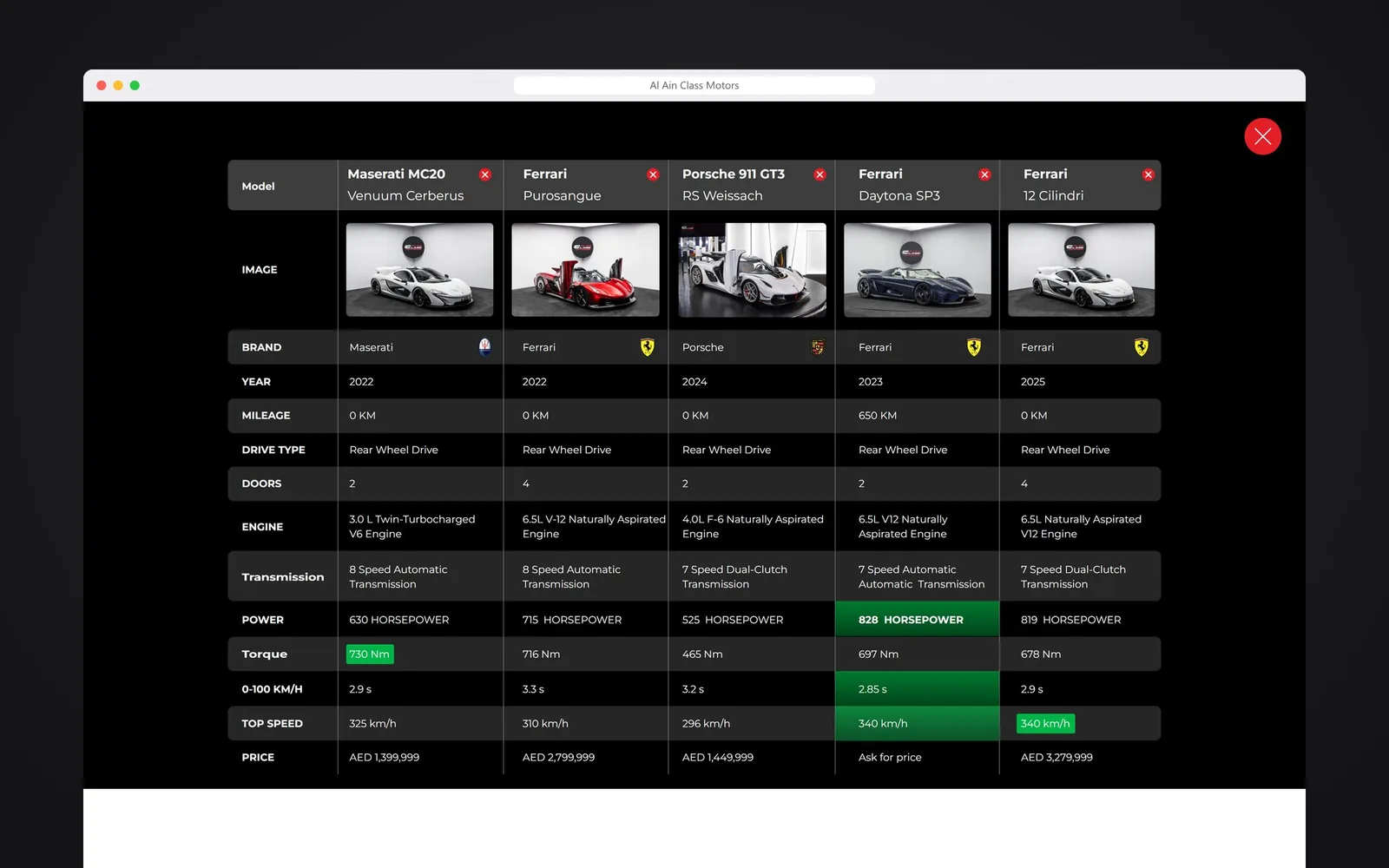Image resolution: width=1389 pixels, height=868 pixels.
Task: Click the Daytona SP3 model subtitle
Action: [899, 196]
